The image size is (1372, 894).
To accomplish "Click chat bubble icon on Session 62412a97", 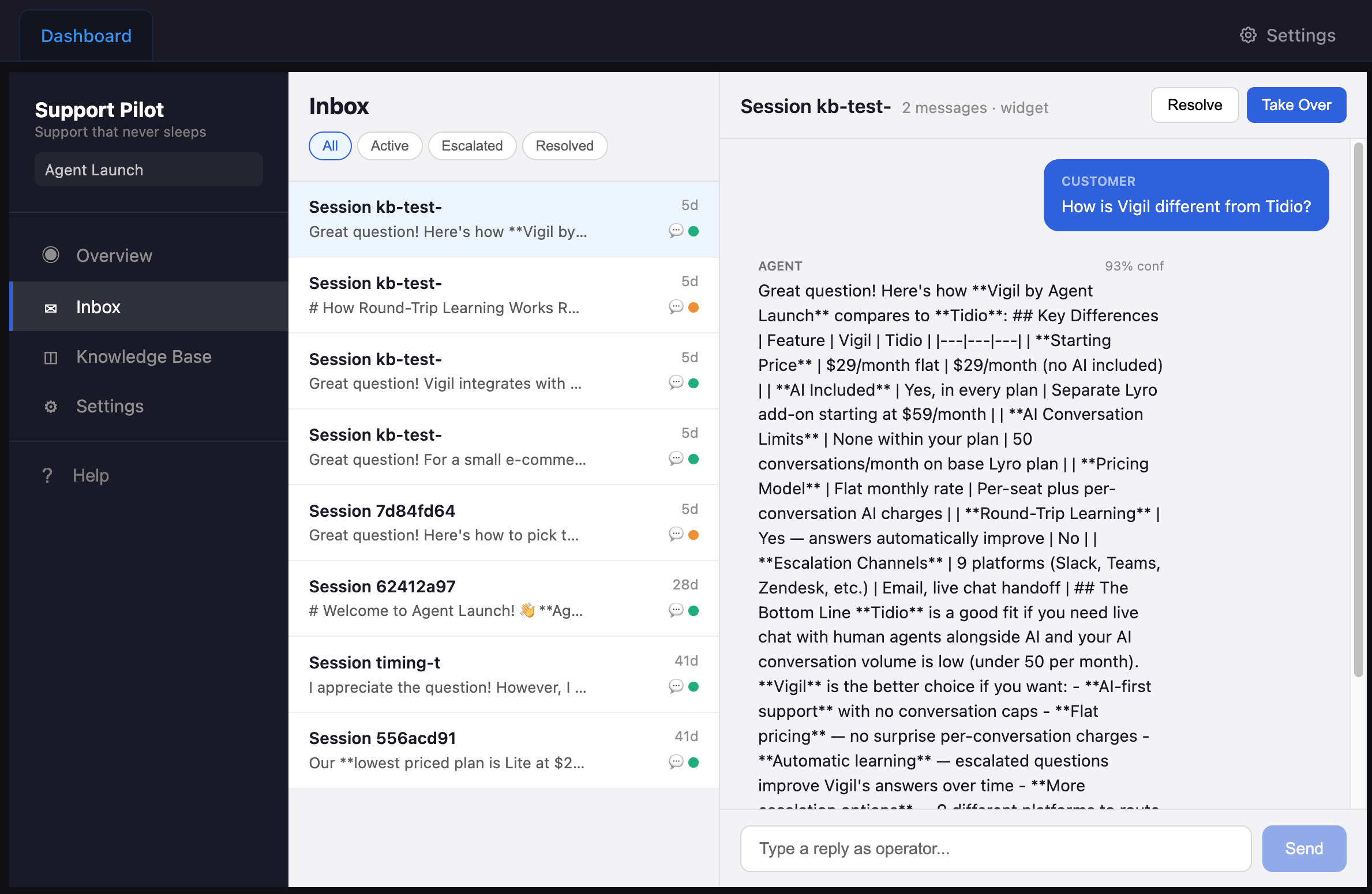I will [x=676, y=610].
